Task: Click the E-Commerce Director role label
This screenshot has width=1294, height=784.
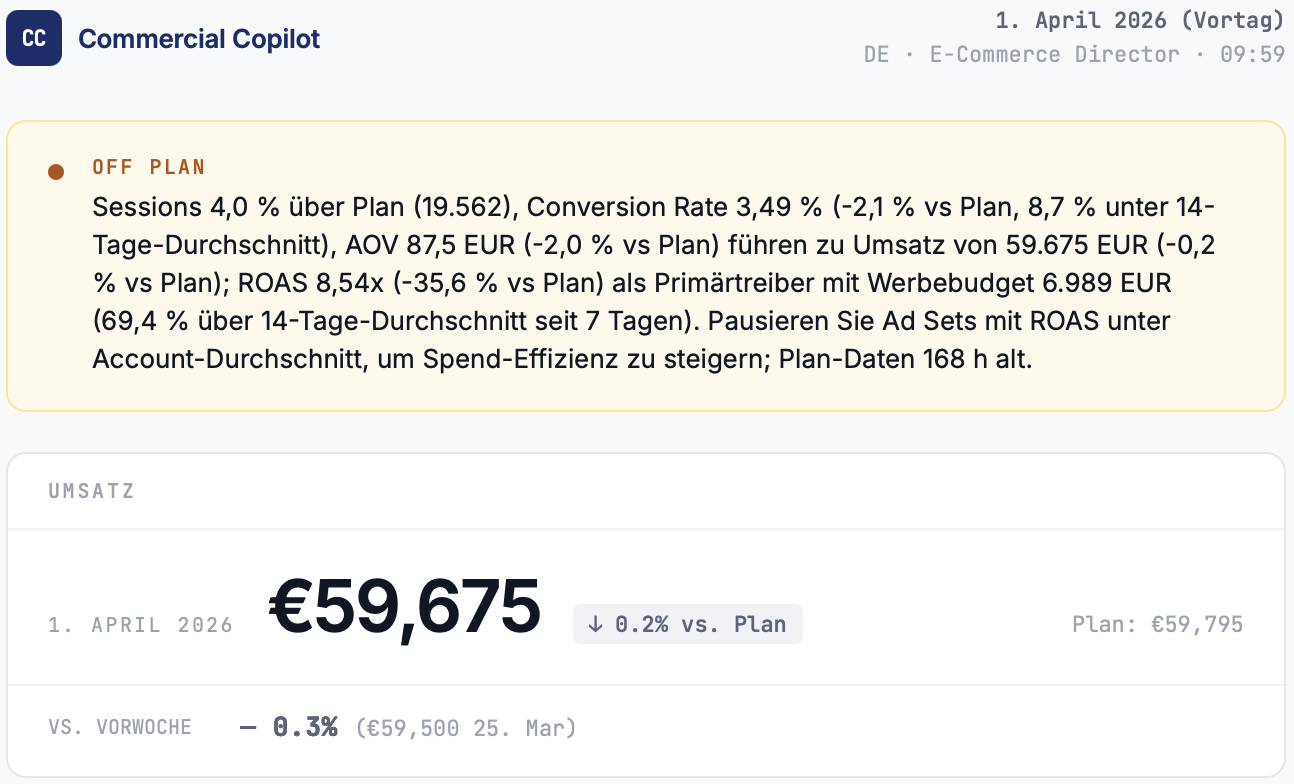Action: tap(1055, 54)
